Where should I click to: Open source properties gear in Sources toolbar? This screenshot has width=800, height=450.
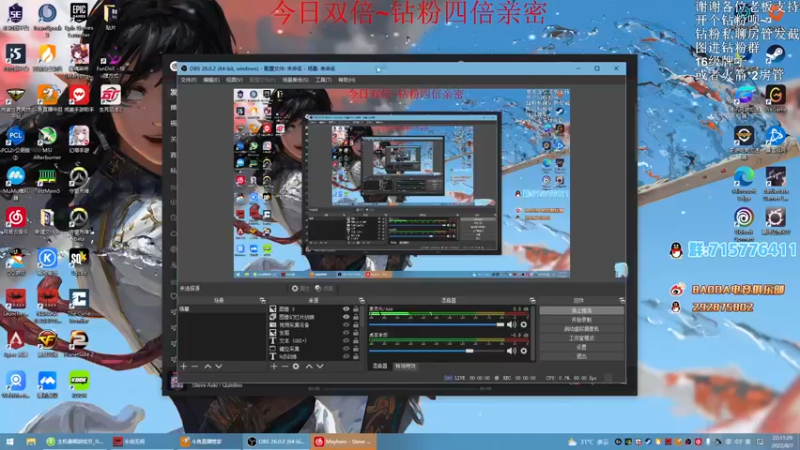[296, 366]
